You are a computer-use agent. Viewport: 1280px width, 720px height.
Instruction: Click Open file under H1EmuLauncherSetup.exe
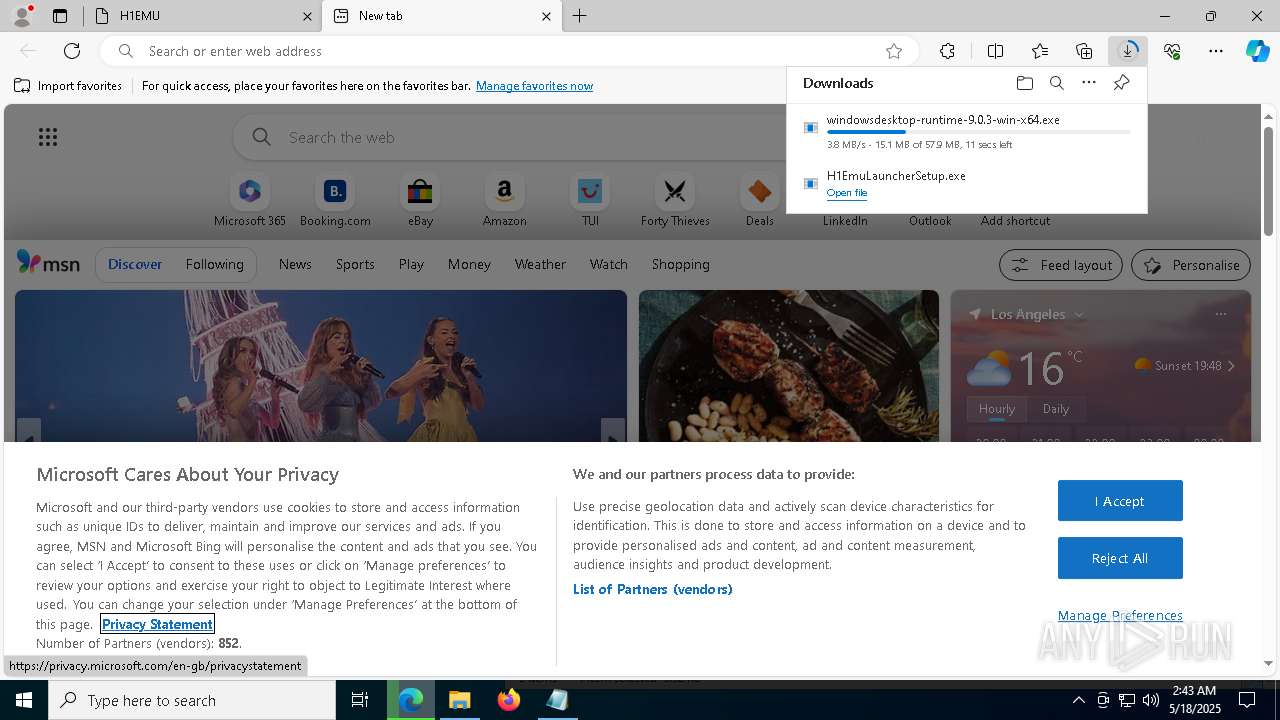pyautogui.click(x=847, y=193)
